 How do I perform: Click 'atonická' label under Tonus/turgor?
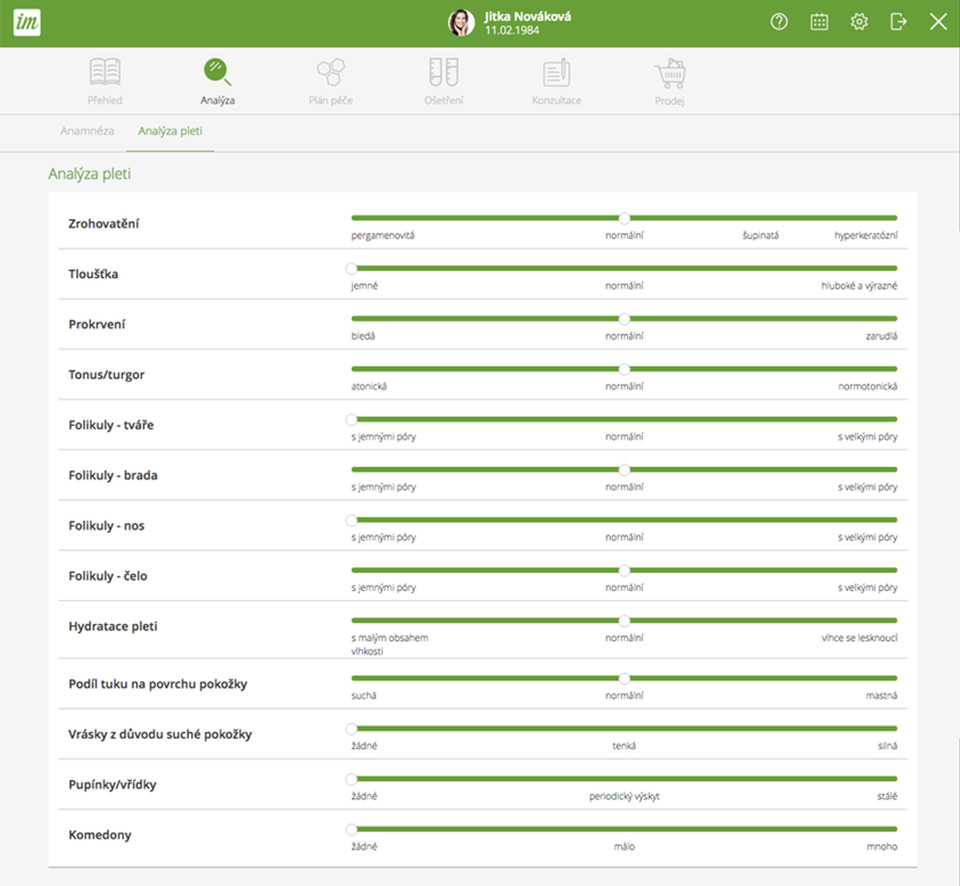pyautogui.click(x=369, y=386)
